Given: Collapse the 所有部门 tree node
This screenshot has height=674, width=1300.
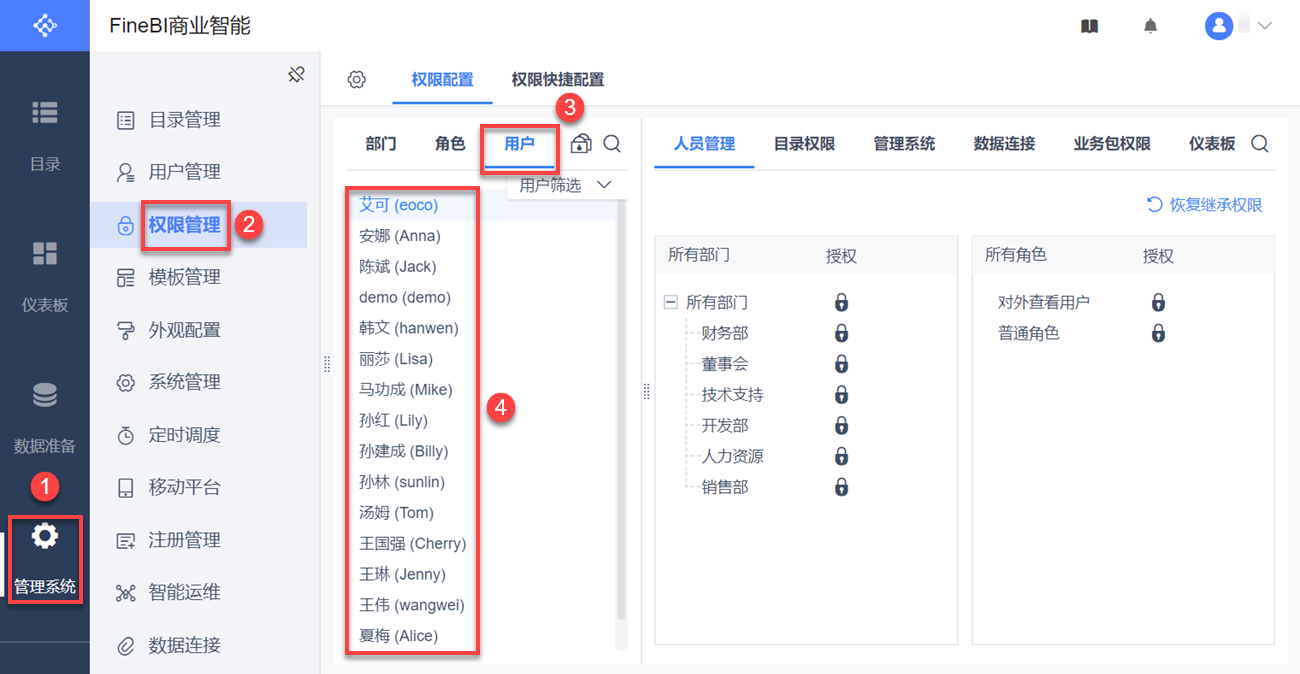Looking at the screenshot, I should (671, 302).
